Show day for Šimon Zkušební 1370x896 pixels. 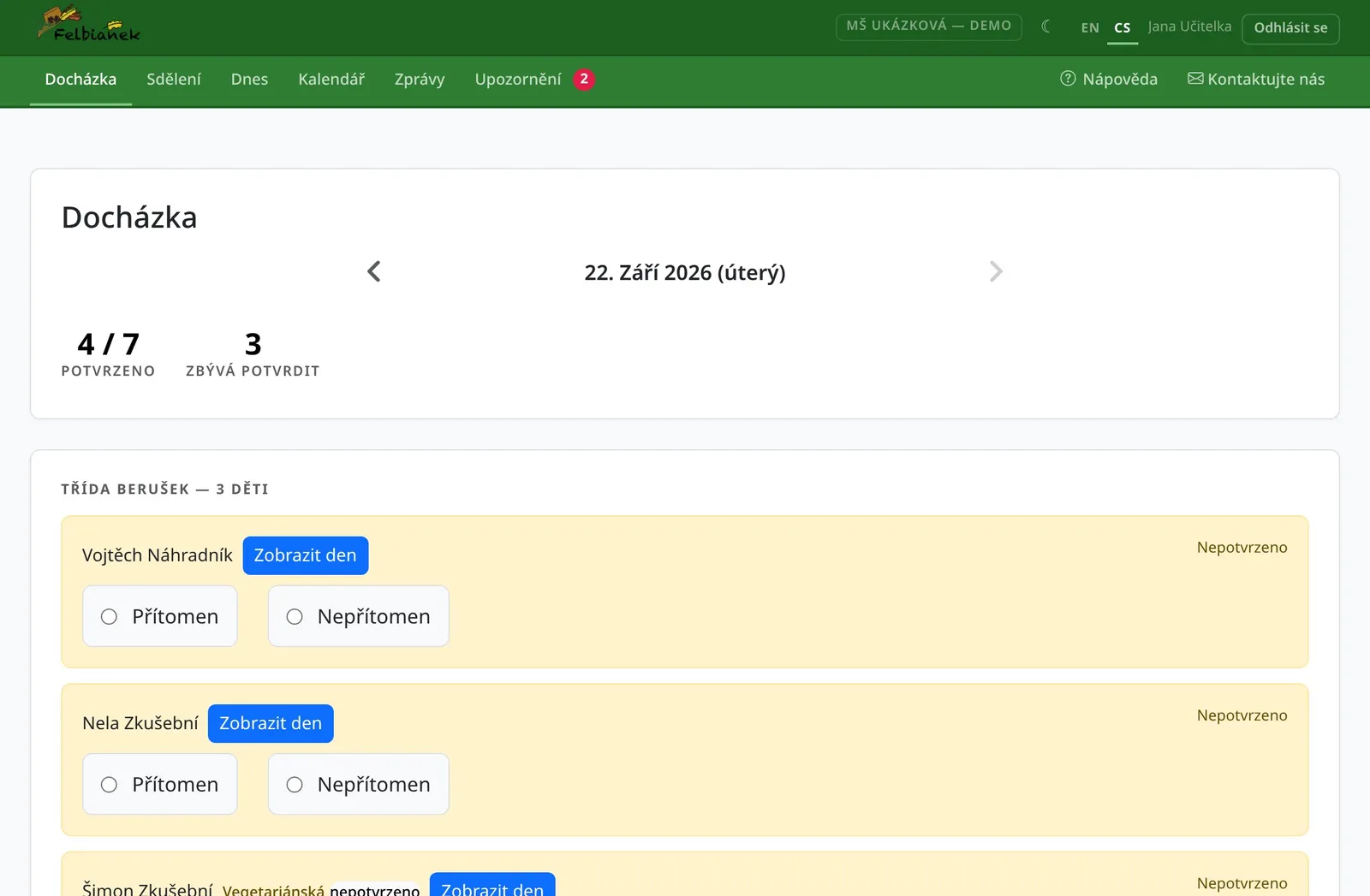coord(492,886)
